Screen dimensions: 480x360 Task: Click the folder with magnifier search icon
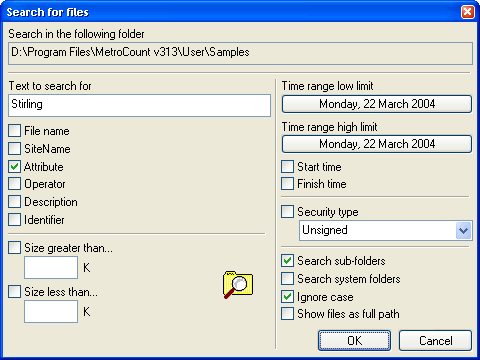click(x=238, y=284)
